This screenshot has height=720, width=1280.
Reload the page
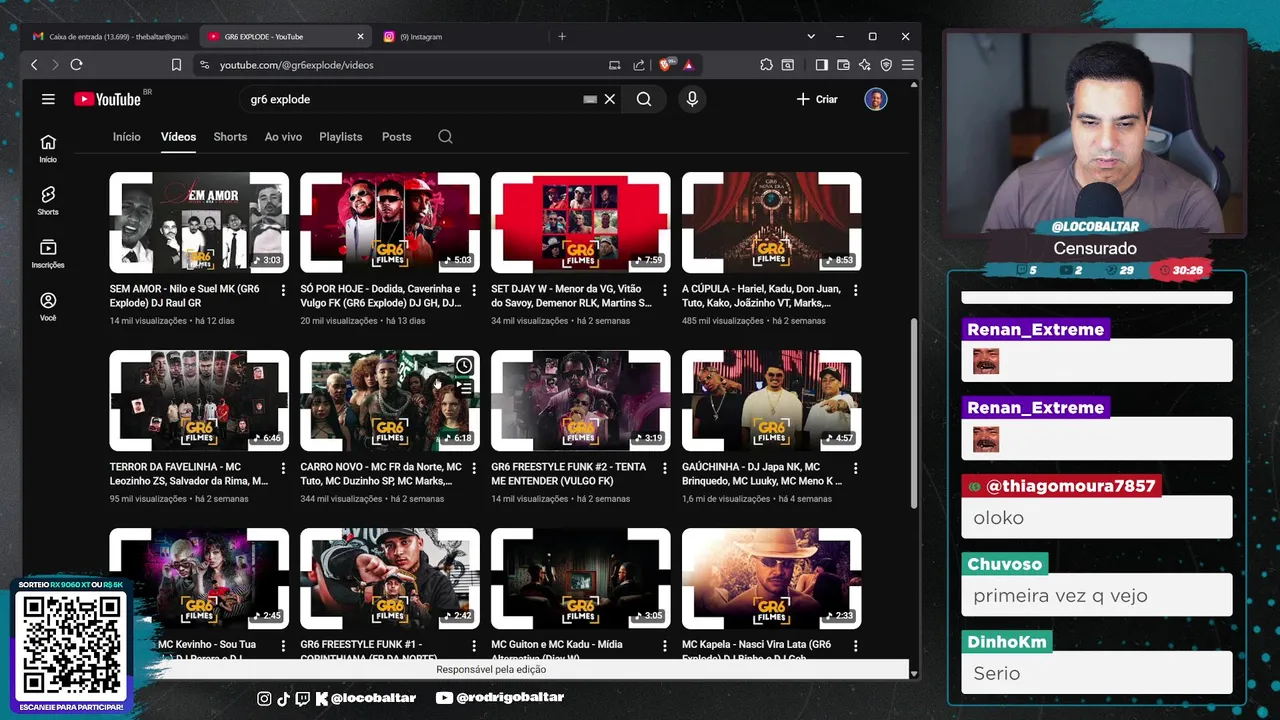tap(76, 65)
